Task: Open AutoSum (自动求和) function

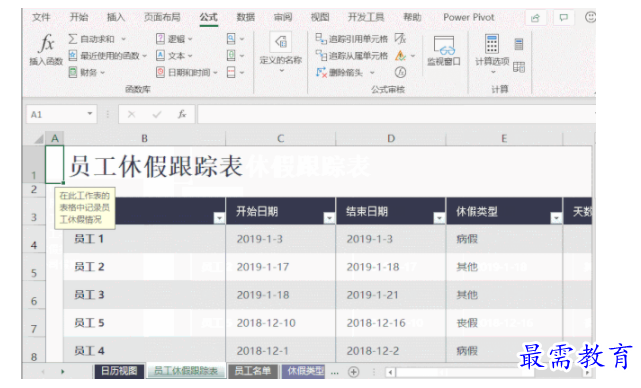Action: point(97,39)
